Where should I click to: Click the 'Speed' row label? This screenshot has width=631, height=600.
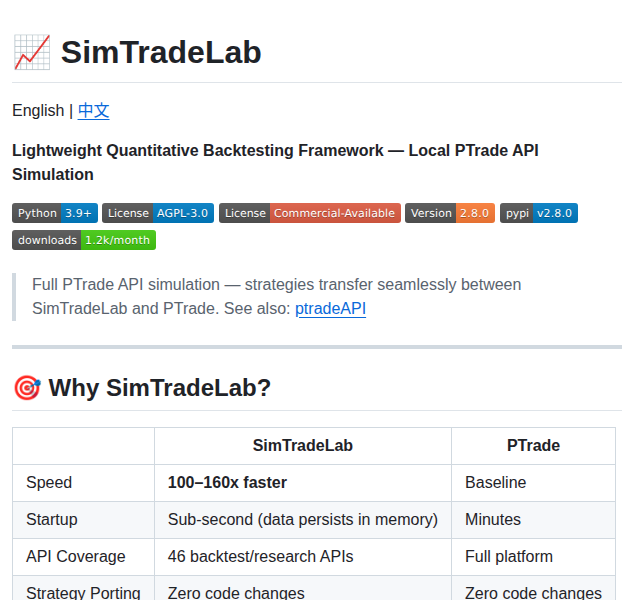coord(49,482)
